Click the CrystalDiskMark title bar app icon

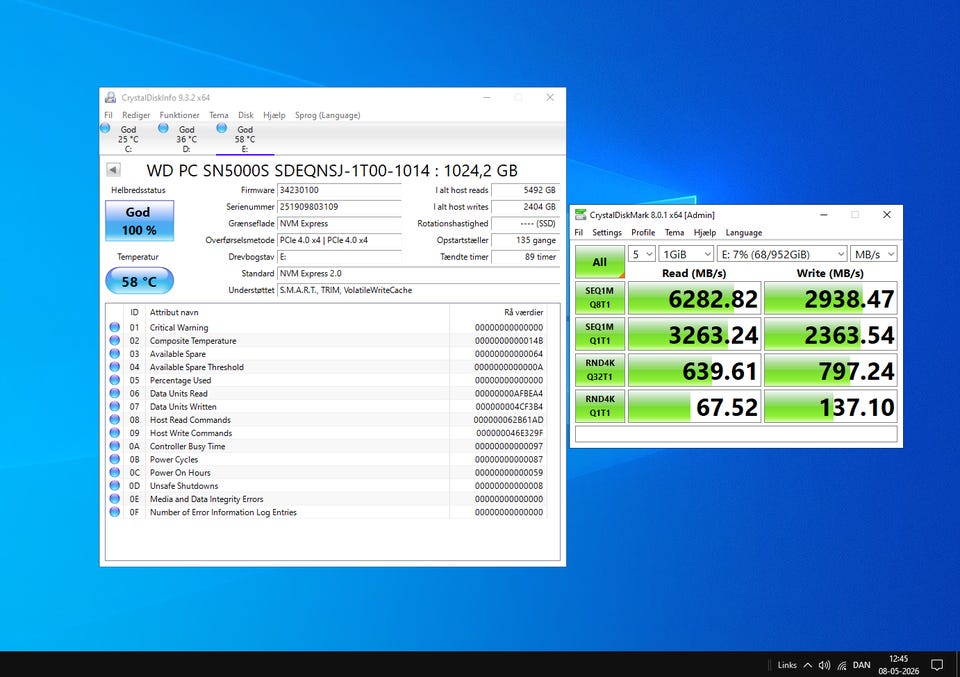(x=580, y=215)
